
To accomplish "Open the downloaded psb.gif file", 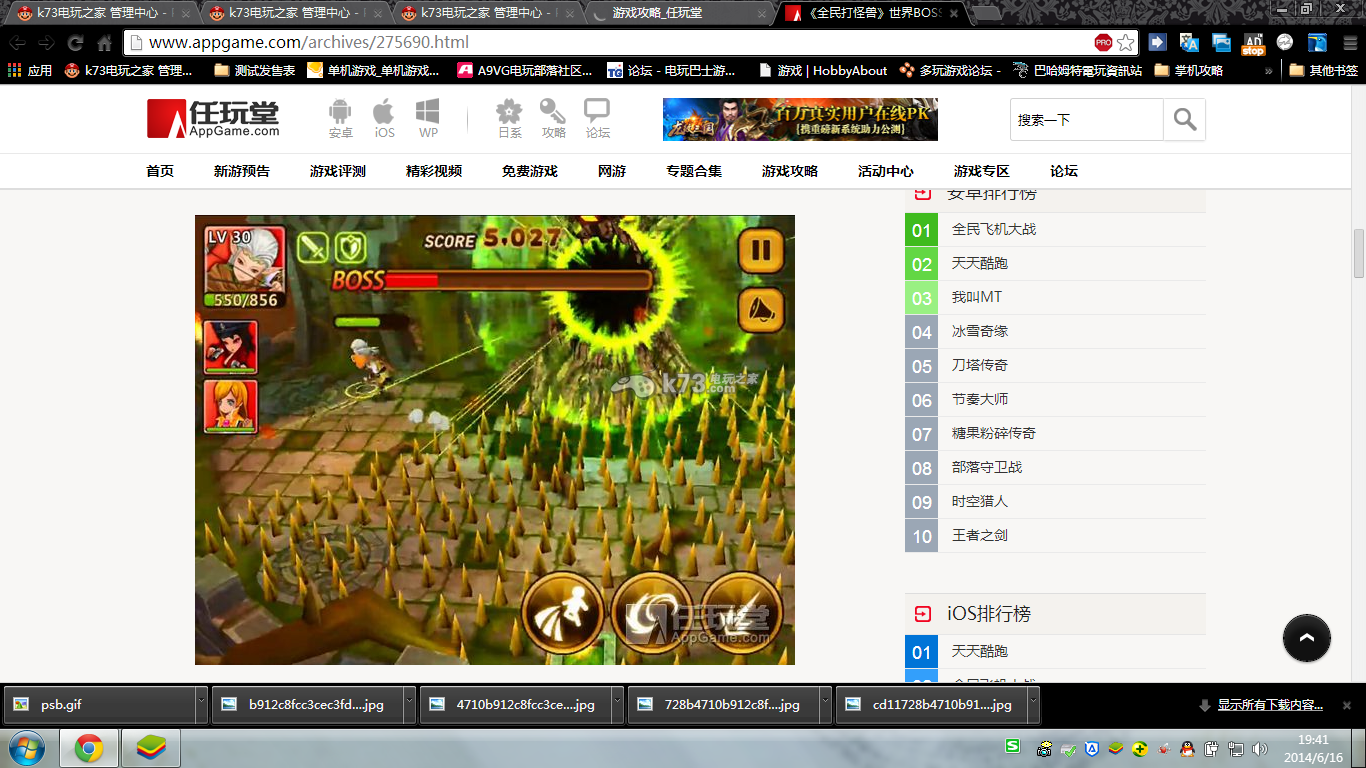I will (x=98, y=705).
